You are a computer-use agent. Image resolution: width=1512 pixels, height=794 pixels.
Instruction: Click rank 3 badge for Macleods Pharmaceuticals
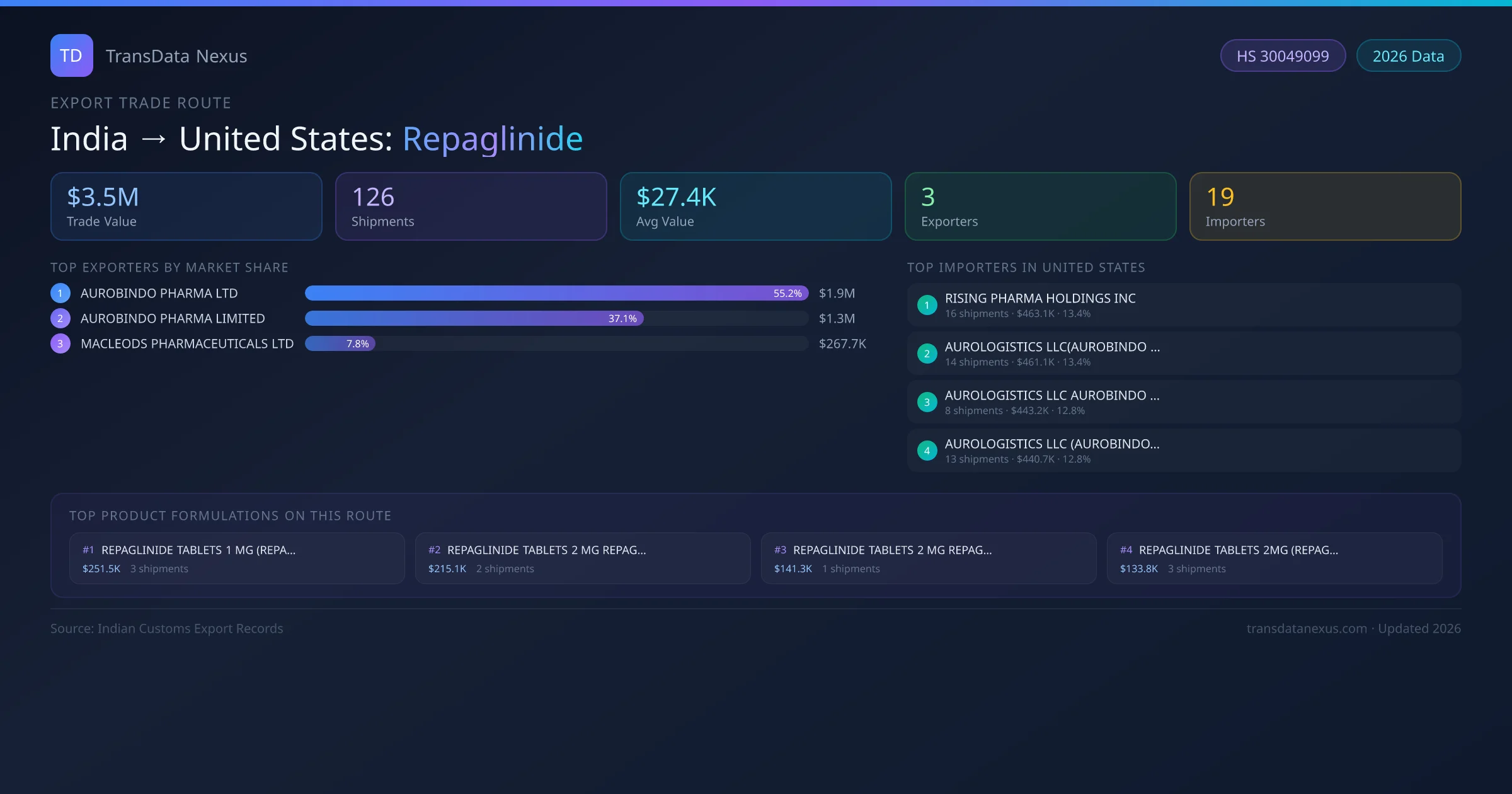coord(60,343)
